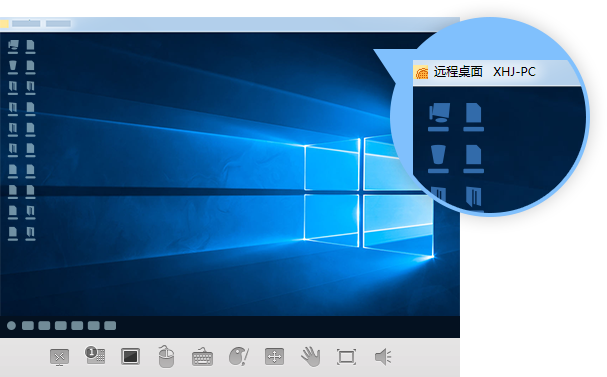Toggle the mouse control icon
Image resolution: width=607 pixels, height=377 pixels.
166,356
